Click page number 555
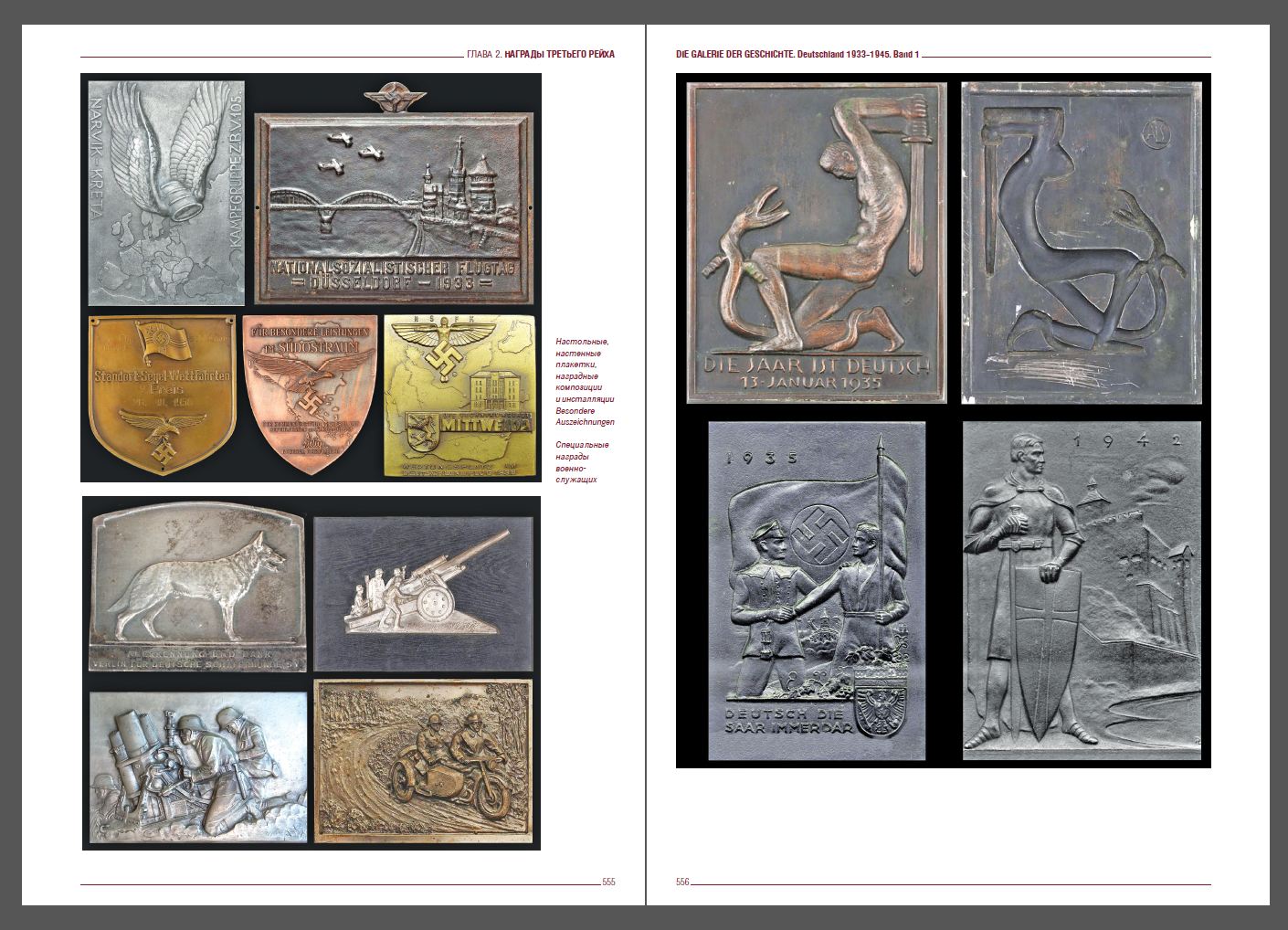1288x930 pixels. coord(608,882)
